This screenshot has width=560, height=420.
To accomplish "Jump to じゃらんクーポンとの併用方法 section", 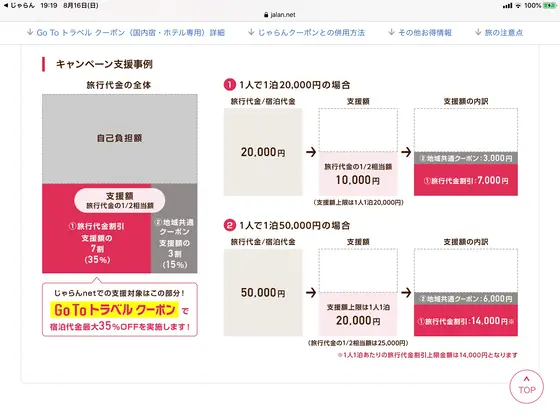I will pyautogui.click(x=306, y=32).
